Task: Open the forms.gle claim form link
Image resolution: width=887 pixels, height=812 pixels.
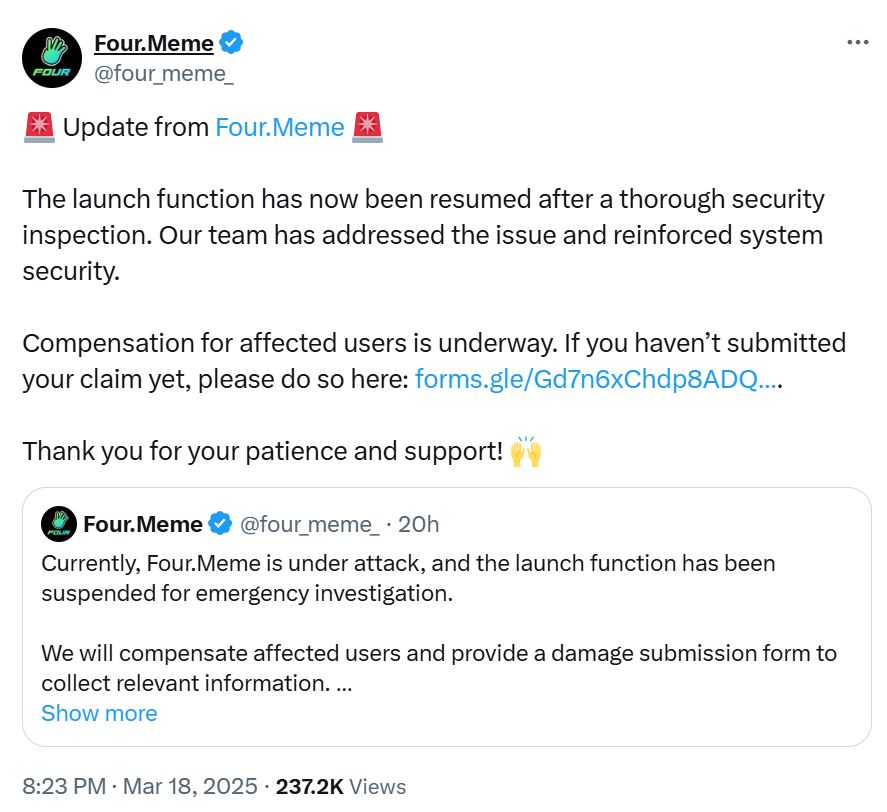Action: [x=596, y=379]
